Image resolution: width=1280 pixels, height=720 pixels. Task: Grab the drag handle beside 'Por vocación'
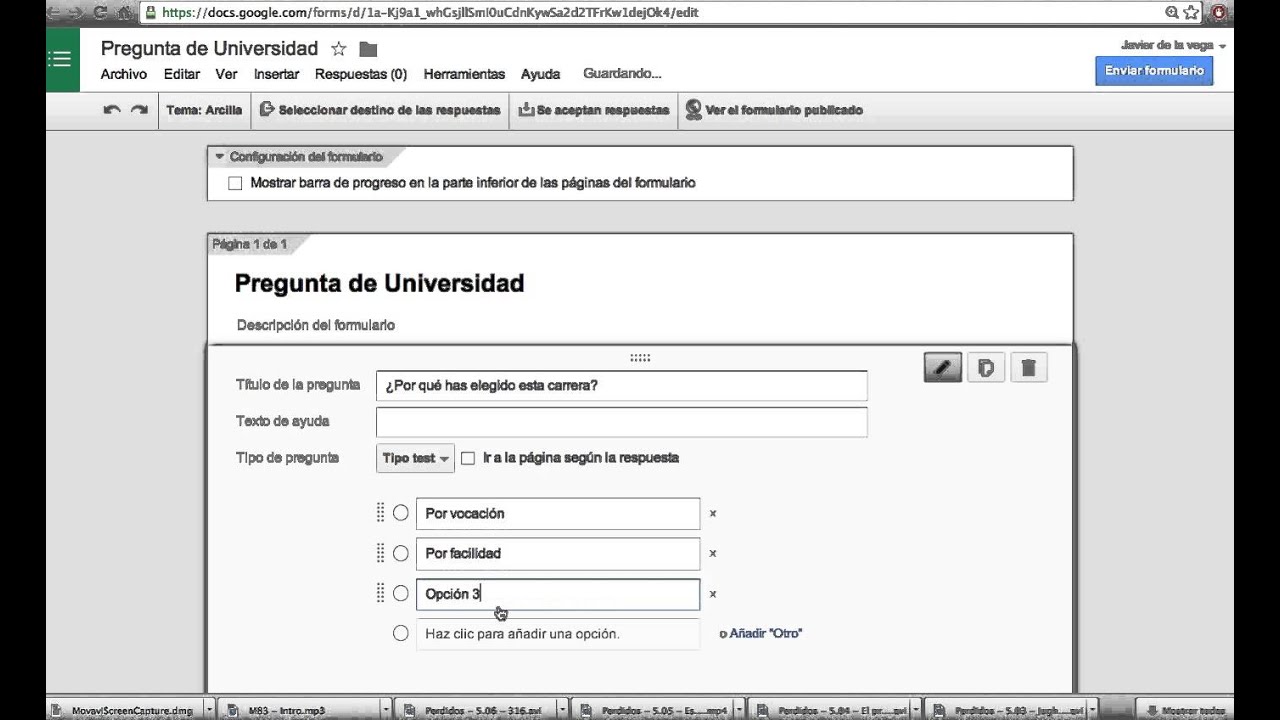point(380,513)
